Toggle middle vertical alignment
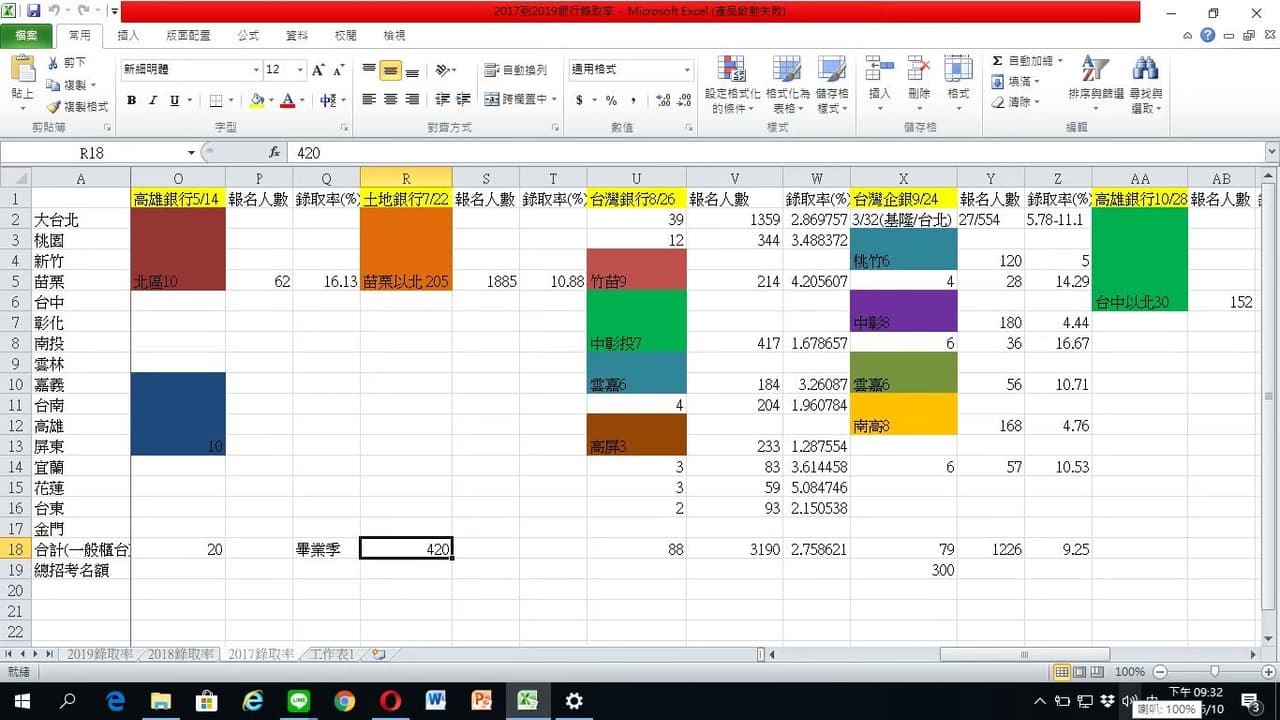Viewport: 1280px width, 720px height. (390, 70)
